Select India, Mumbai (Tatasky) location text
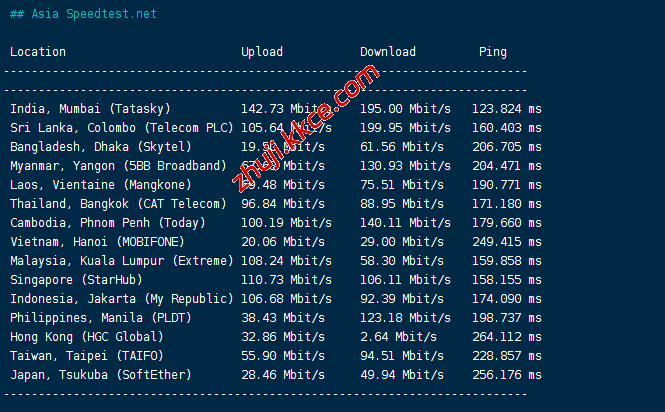This screenshot has width=665, height=412. tap(90, 109)
